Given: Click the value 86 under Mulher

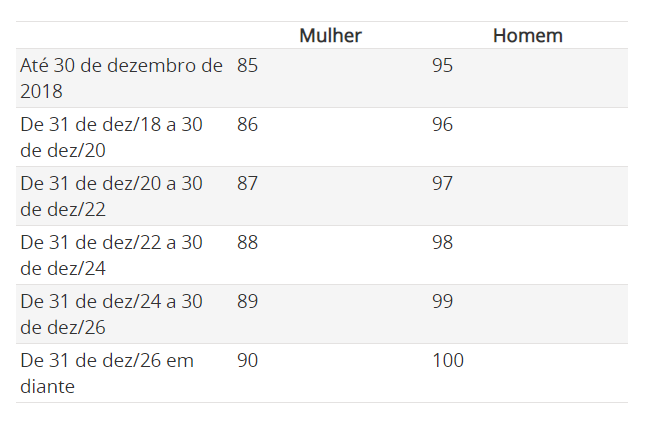Looking at the screenshot, I should pos(247,124).
